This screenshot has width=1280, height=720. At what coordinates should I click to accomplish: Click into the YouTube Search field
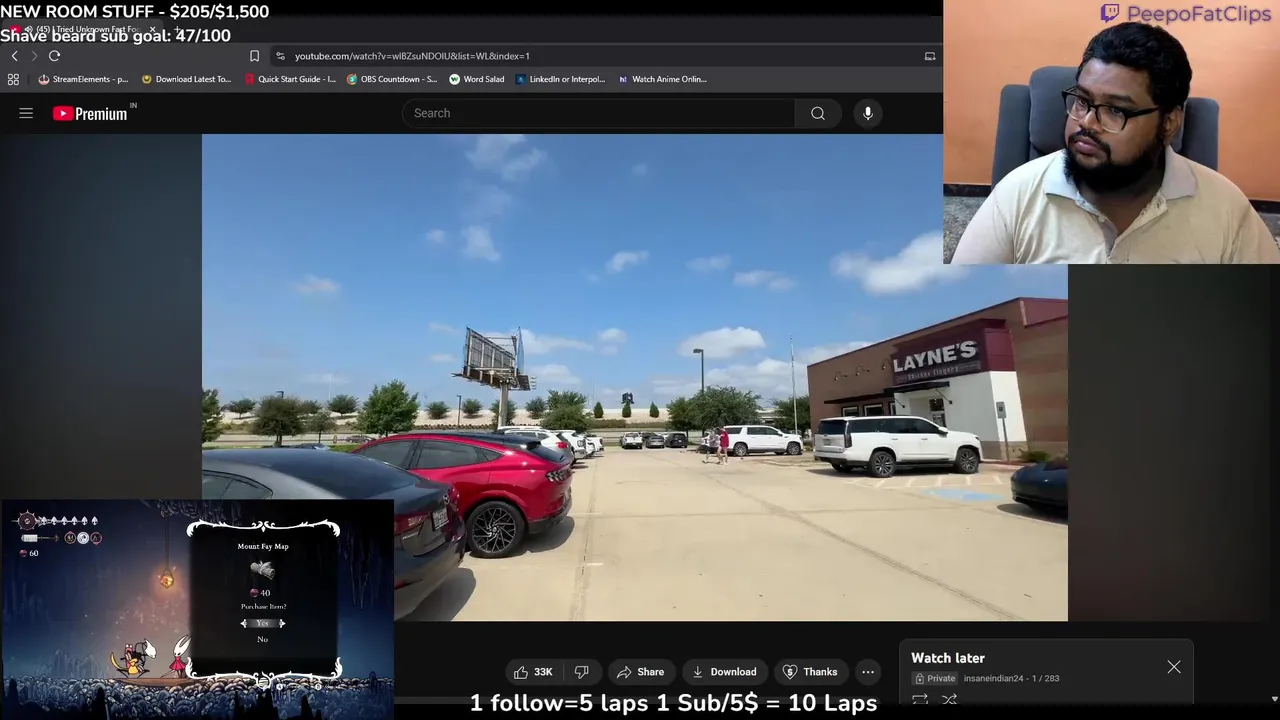[x=598, y=113]
